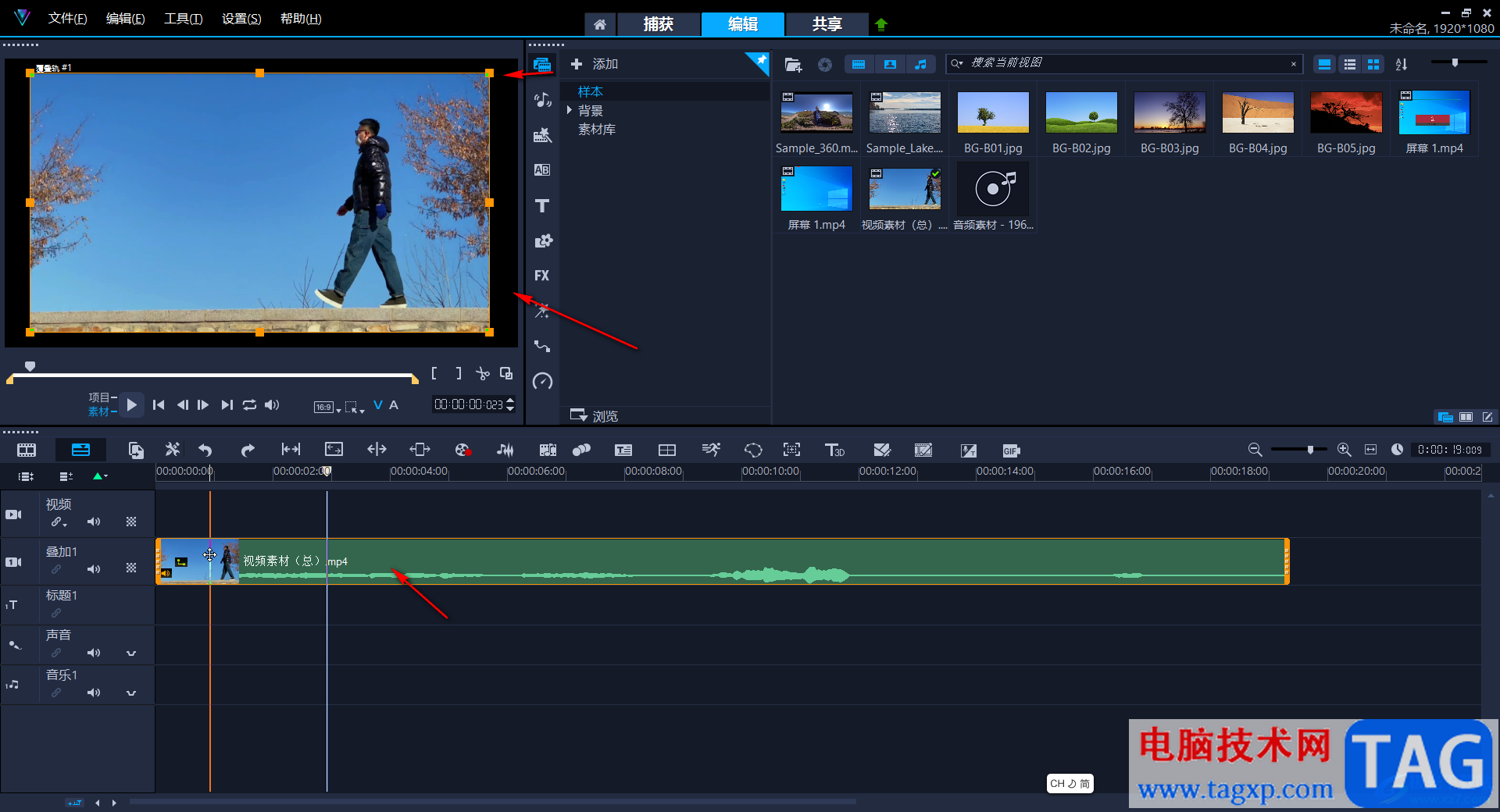The height and width of the screenshot is (812, 1500).
Task: Toggle show photos filter in library
Action: click(x=890, y=65)
